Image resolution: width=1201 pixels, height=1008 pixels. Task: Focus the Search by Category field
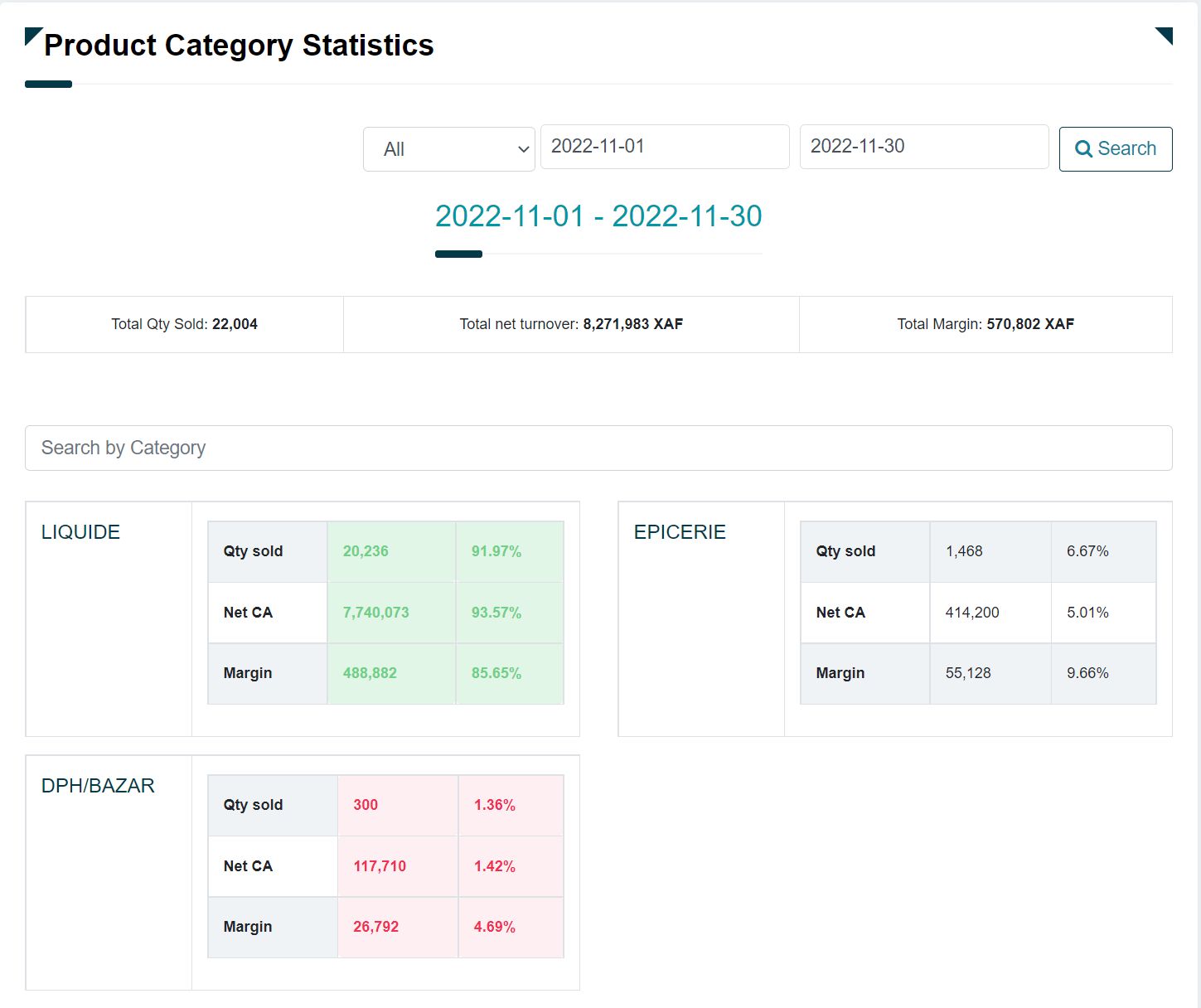click(598, 448)
